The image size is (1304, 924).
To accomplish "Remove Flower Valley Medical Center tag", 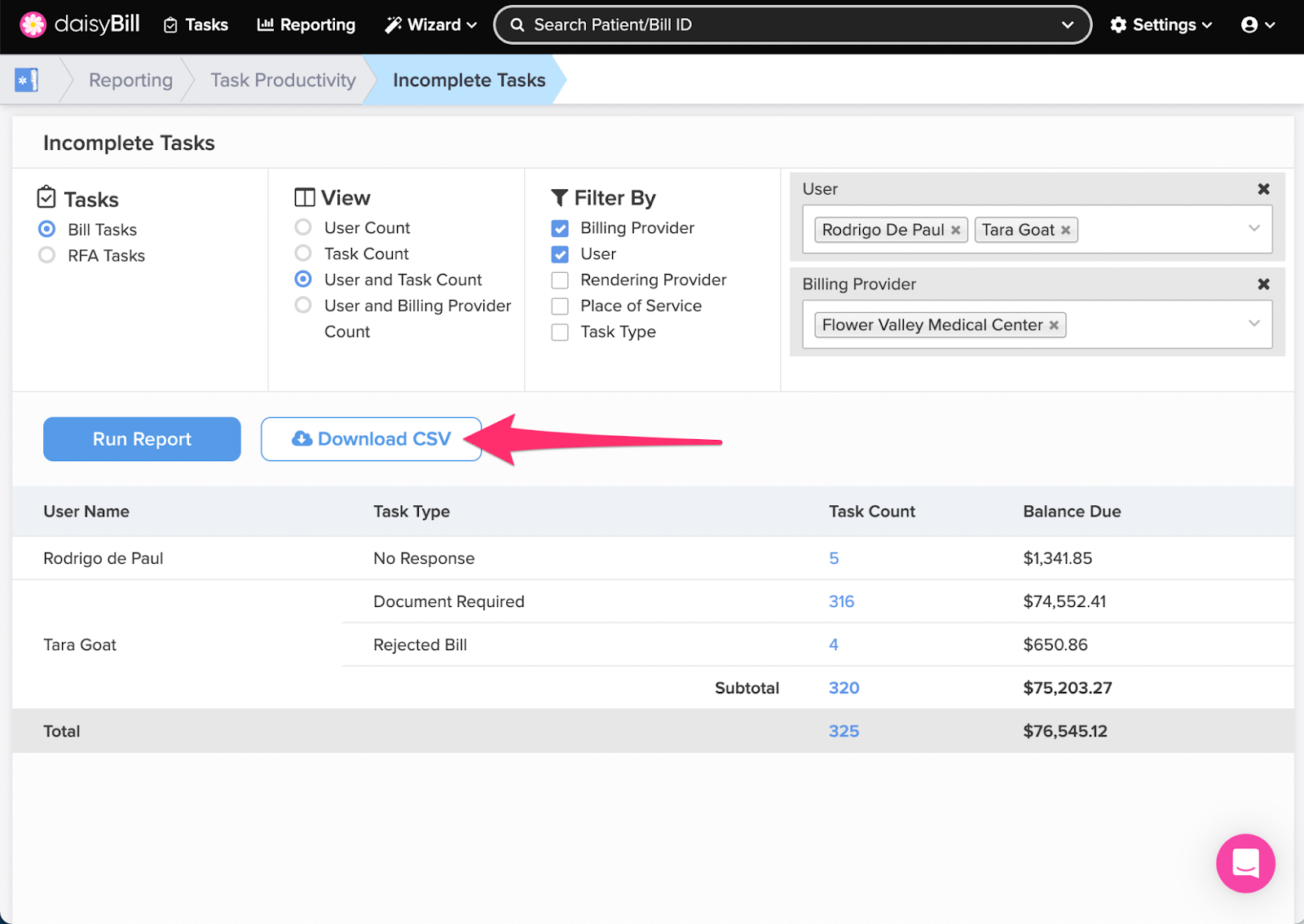I will [x=1054, y=326].
